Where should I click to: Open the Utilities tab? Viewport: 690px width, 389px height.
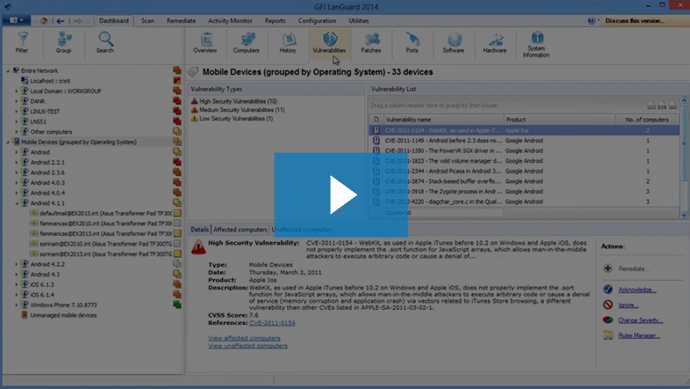coord(359,21)
